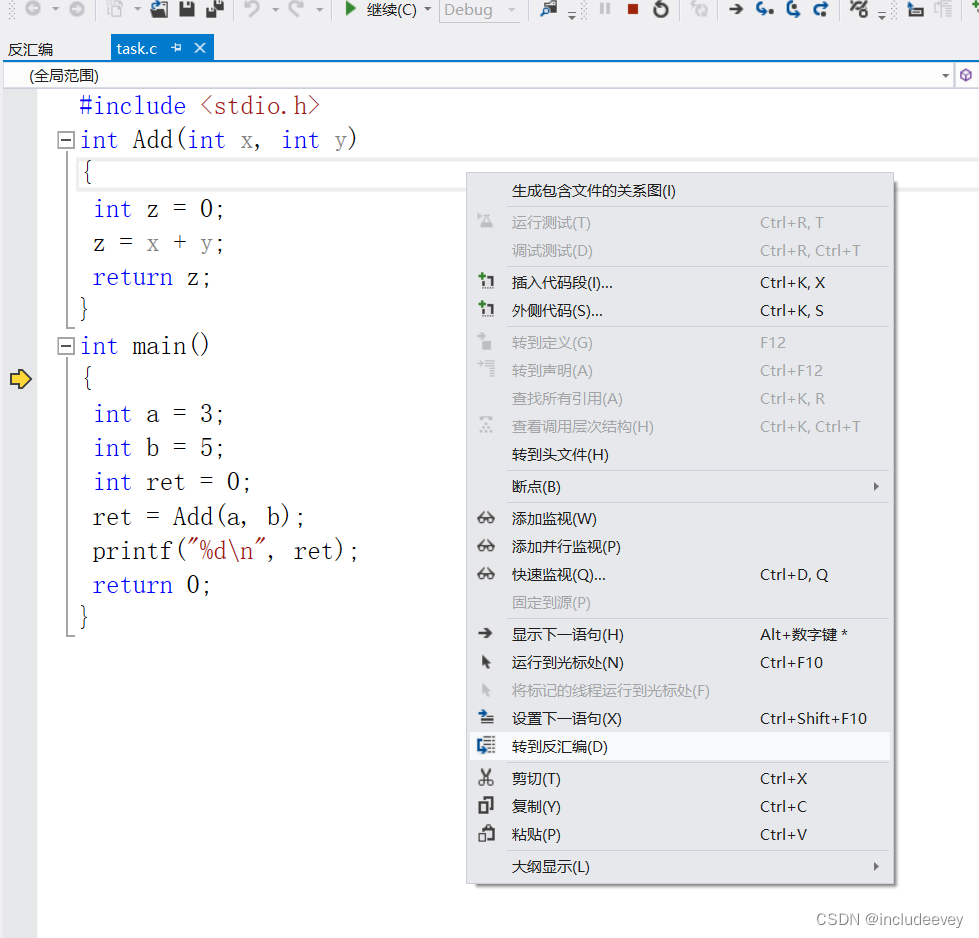This screenshot has height=938, width=979.
Task: Open the 大纲显示(L) submenu
Action: click(x=680, y=867)
